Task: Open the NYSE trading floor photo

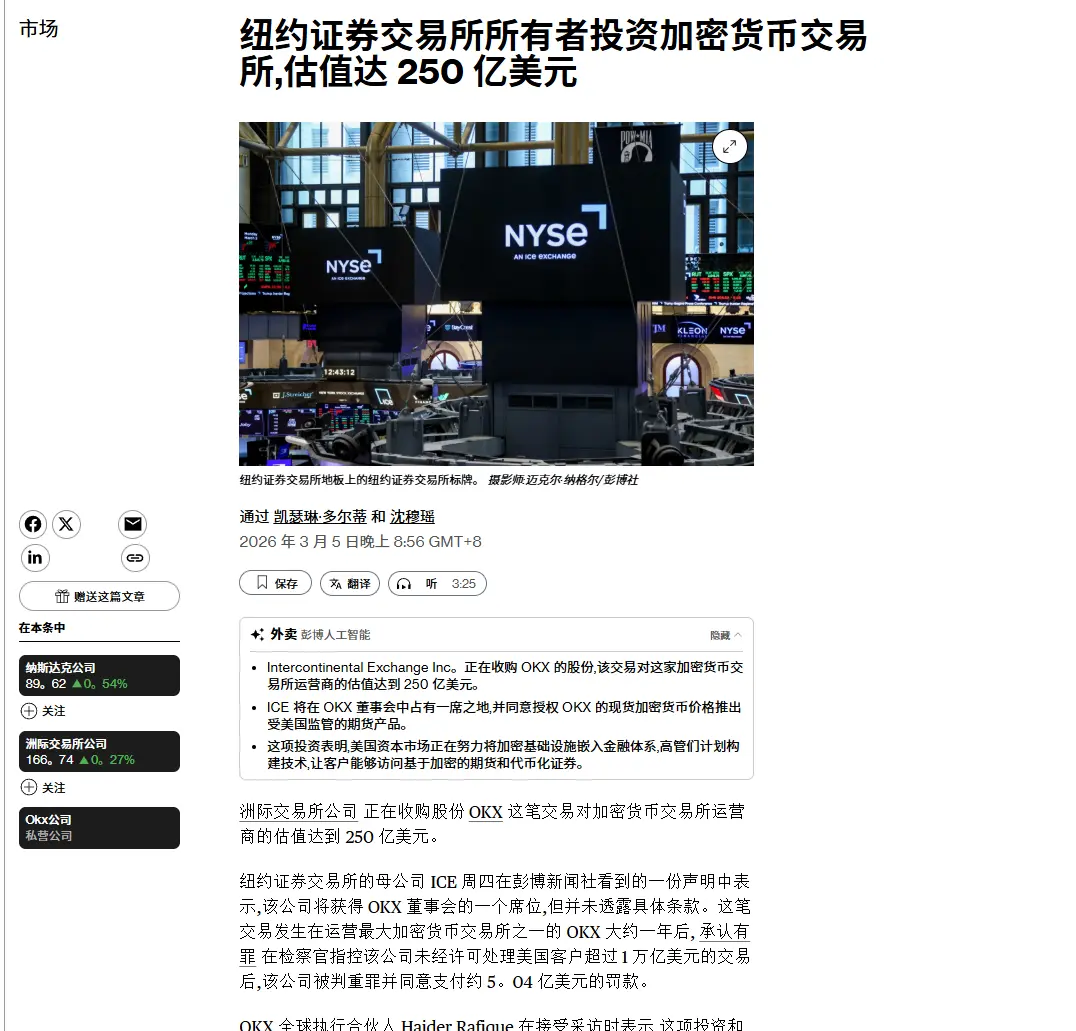Action: (496, 294)
